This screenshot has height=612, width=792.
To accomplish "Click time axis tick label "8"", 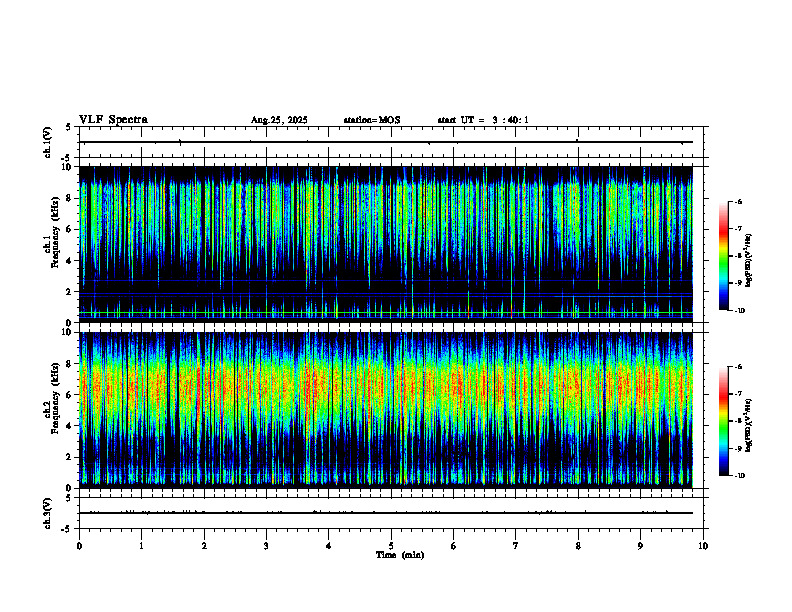I will (x=578, y=546).
